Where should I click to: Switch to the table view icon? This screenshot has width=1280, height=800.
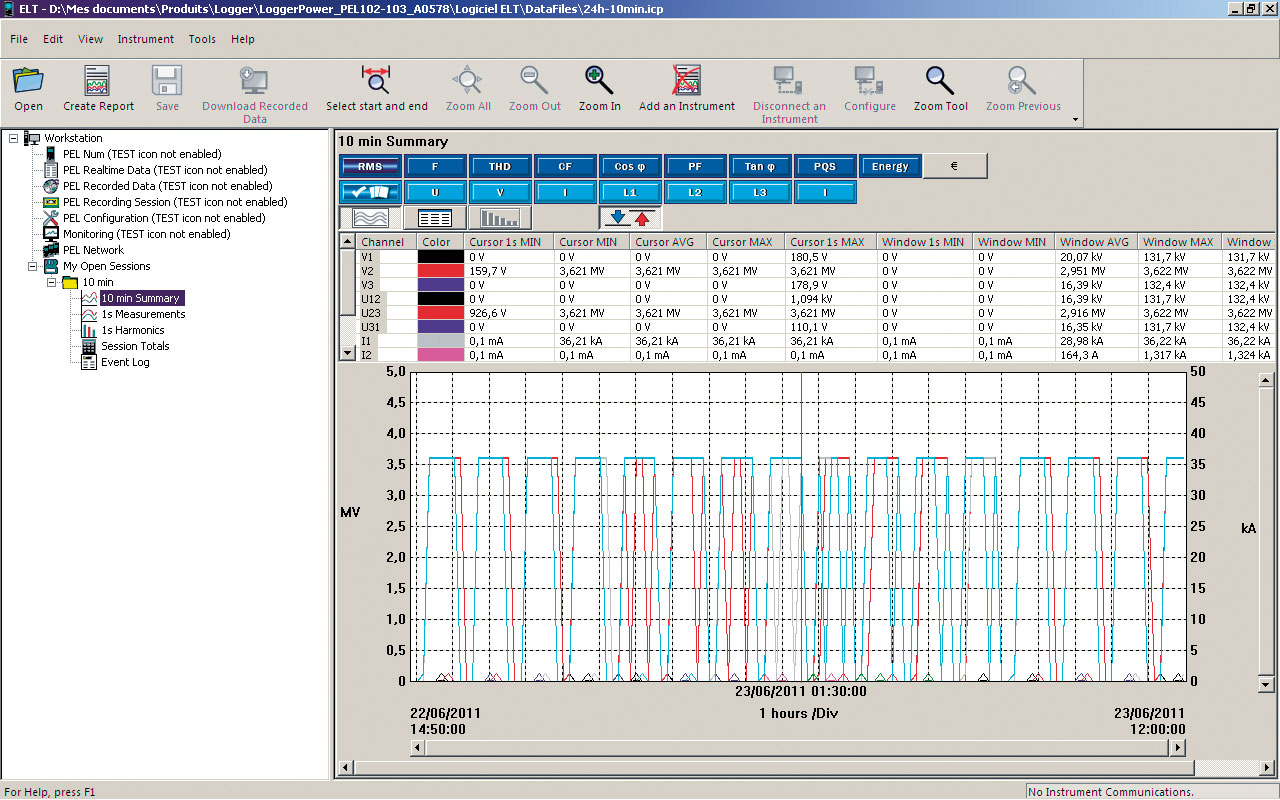click(435, 218)
